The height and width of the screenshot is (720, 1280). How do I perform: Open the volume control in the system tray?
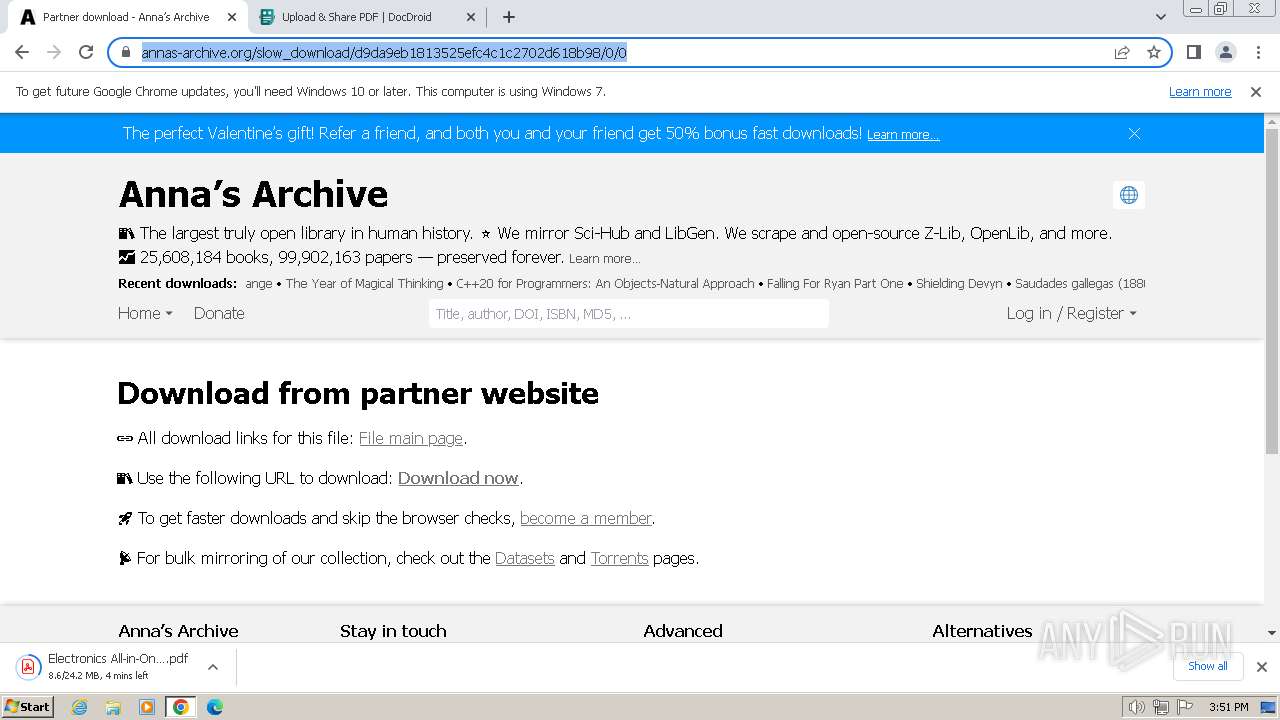click(1136, 707)
